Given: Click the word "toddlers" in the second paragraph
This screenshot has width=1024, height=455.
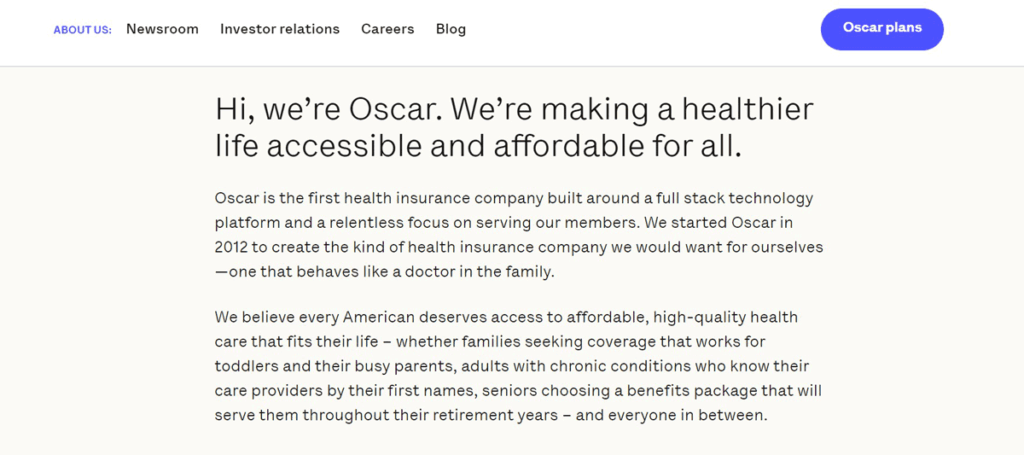Looking at the screenshot, I should [x=241, y=366].
